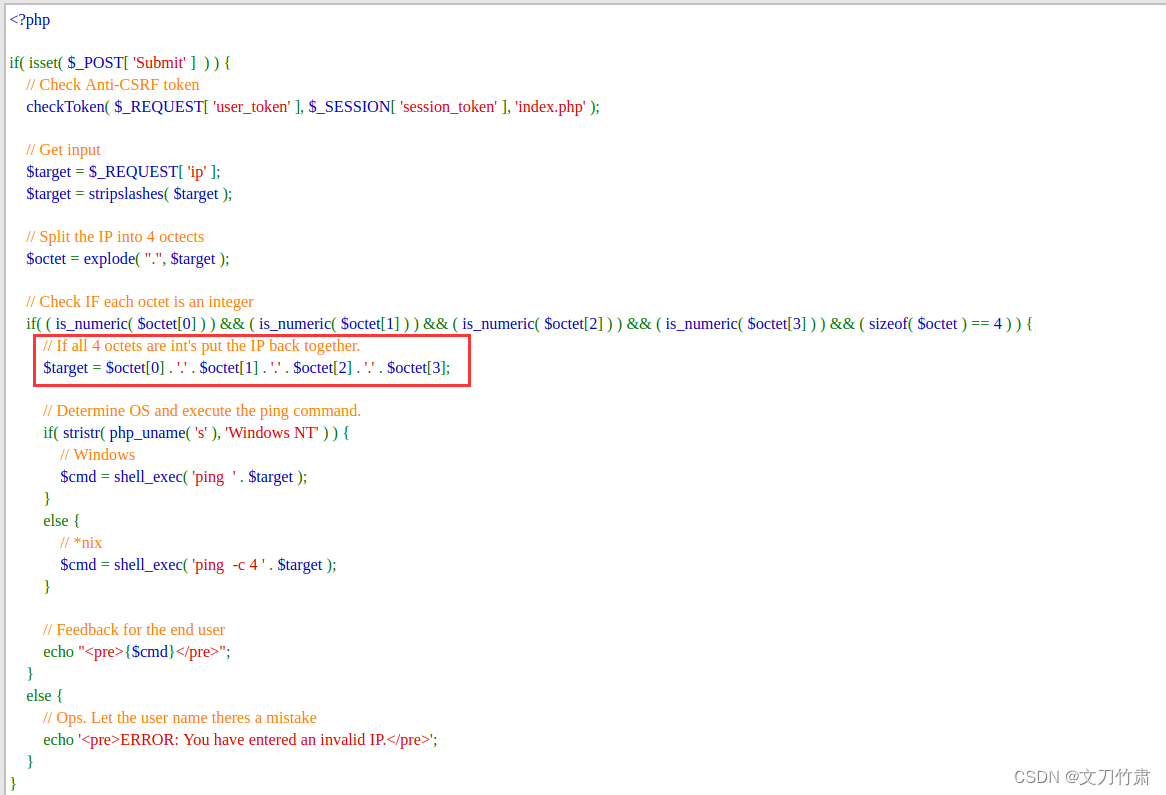The image size is (1166, 795).
Task: Select the '$octet = explode( ".", $target );' line
Action: click(x=128, y=259)
